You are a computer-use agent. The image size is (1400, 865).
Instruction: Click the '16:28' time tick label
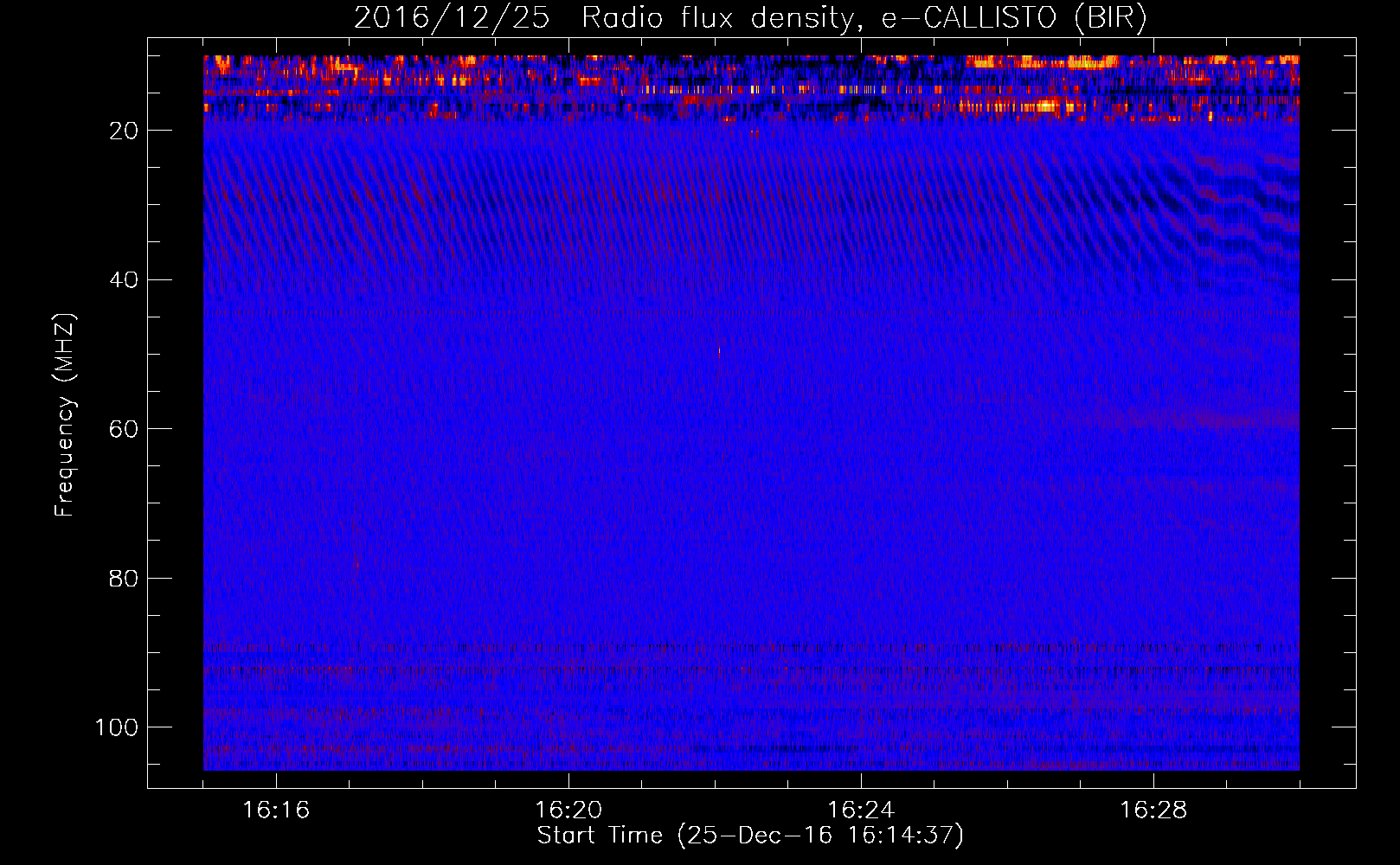(1153, 811)
